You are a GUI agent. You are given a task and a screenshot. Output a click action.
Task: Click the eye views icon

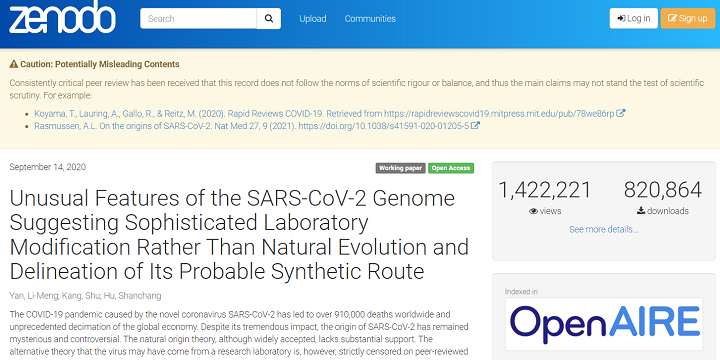point(534,211)
